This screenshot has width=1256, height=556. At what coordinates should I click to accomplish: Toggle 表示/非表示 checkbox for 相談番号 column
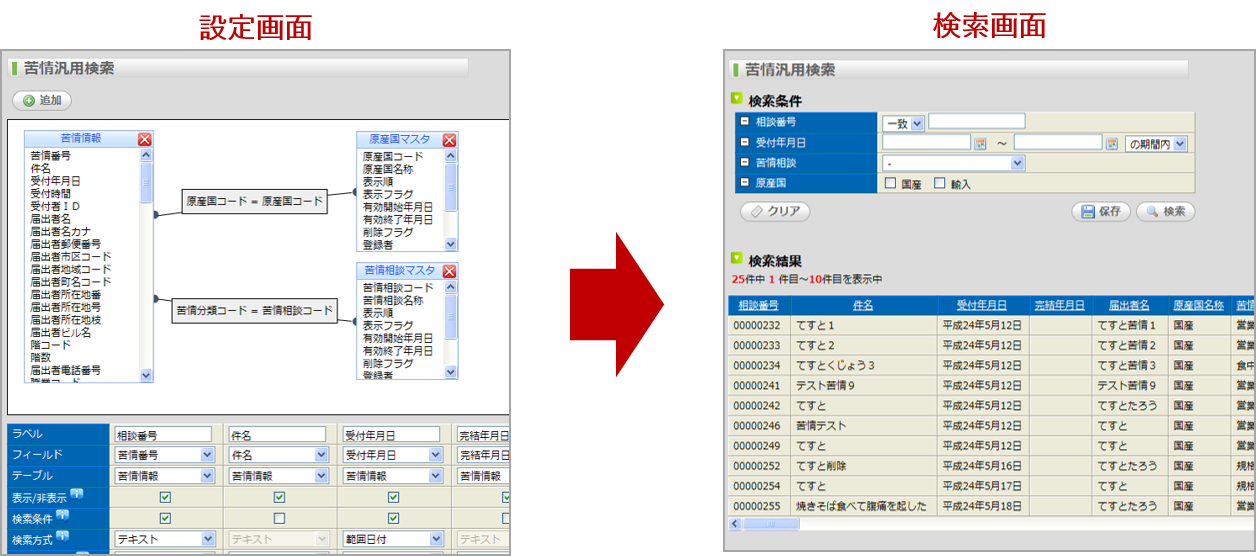(x=165, y=497)
